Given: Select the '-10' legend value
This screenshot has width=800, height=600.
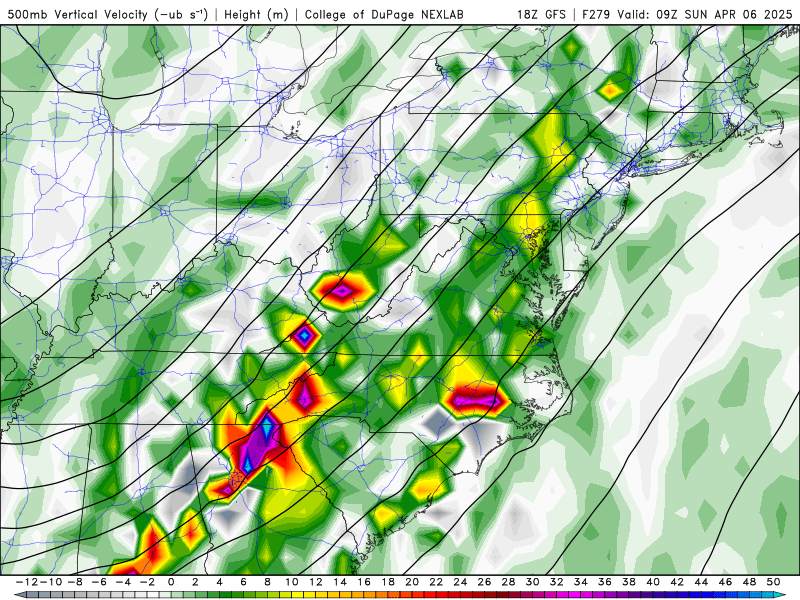Looking at the screenshot, I should [x=50, y=582].
